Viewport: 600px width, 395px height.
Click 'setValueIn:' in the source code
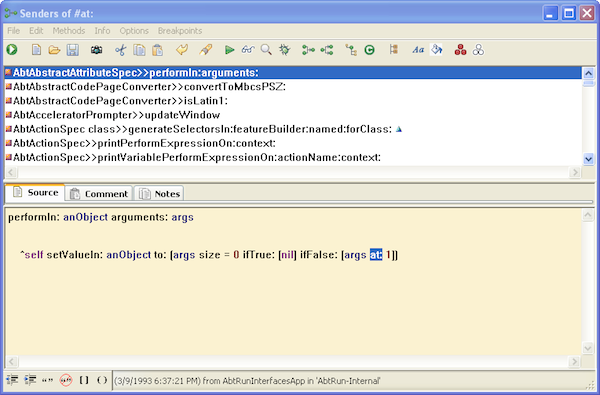(75, 255)
